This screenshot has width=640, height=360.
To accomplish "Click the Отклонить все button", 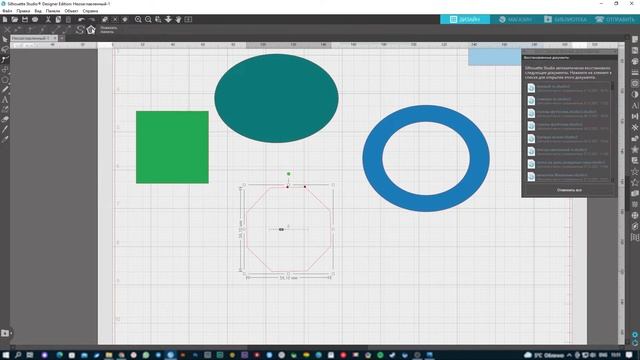I will (x=569, y=190).
